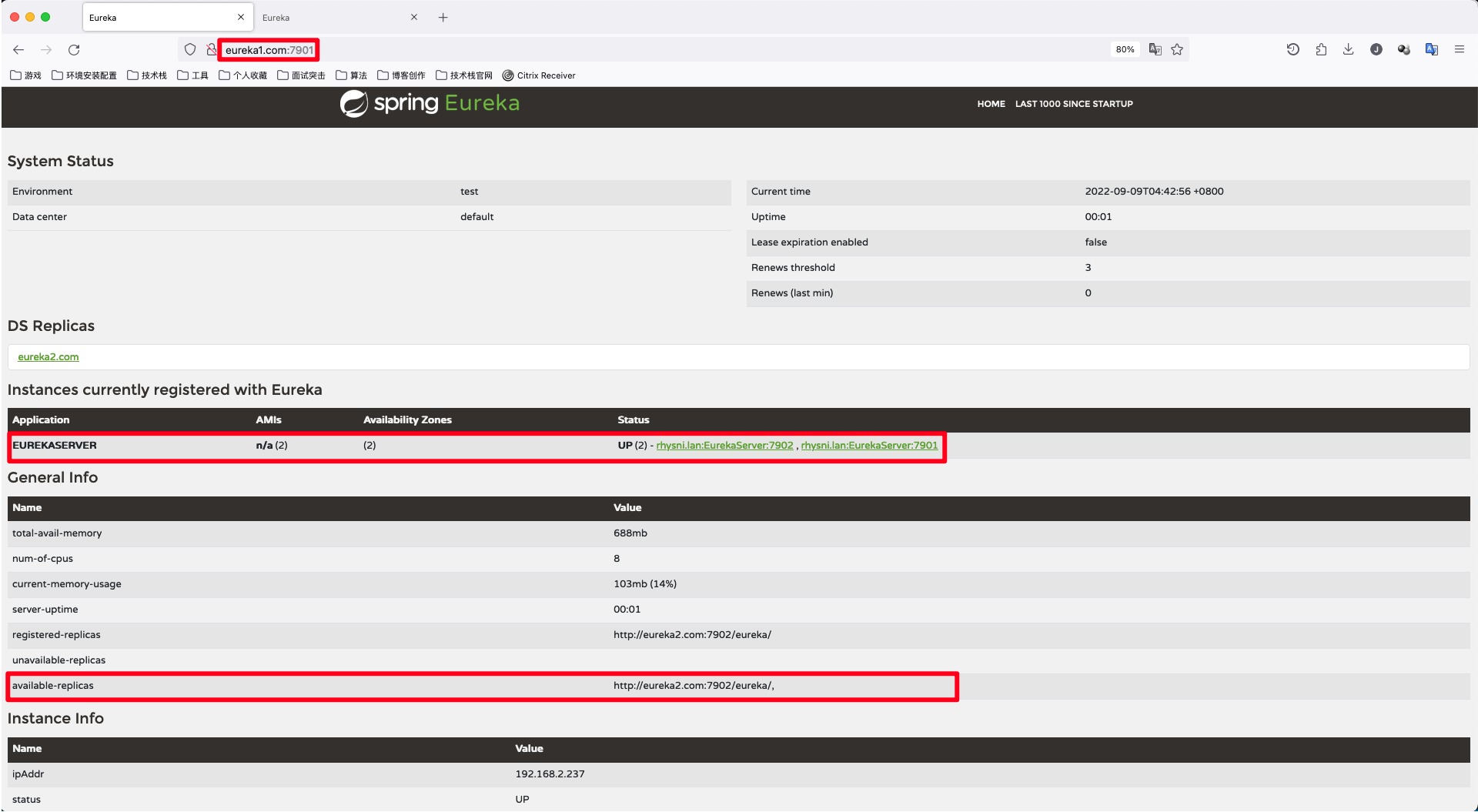Viewport: 1478px width, 812px height.
Task: Select the ipAddr value 192.168.2.237
Action: (550, 774)
